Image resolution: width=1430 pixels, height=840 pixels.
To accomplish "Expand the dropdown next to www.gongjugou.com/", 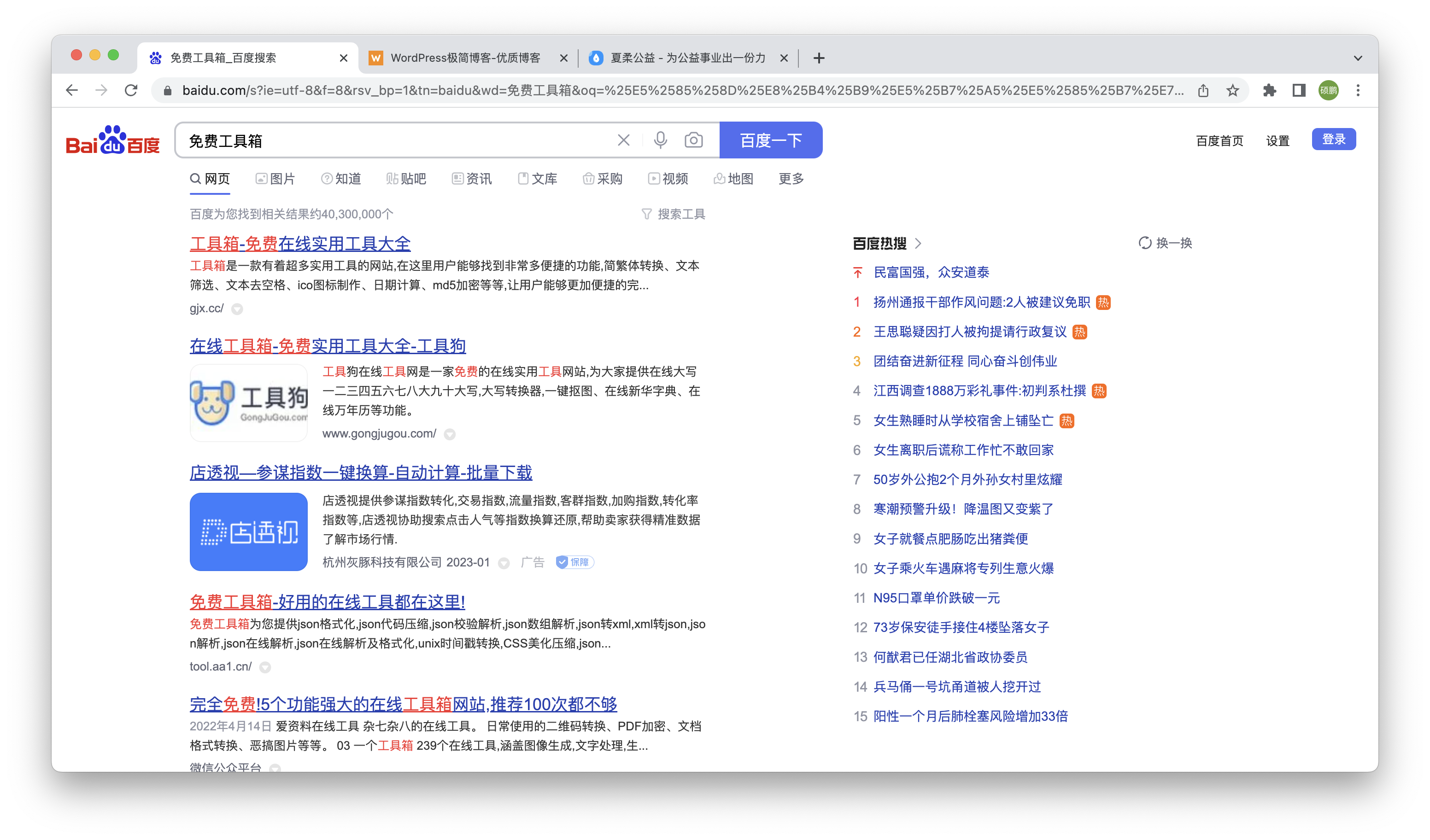I will pyautogui.click(x=450, y=434).
